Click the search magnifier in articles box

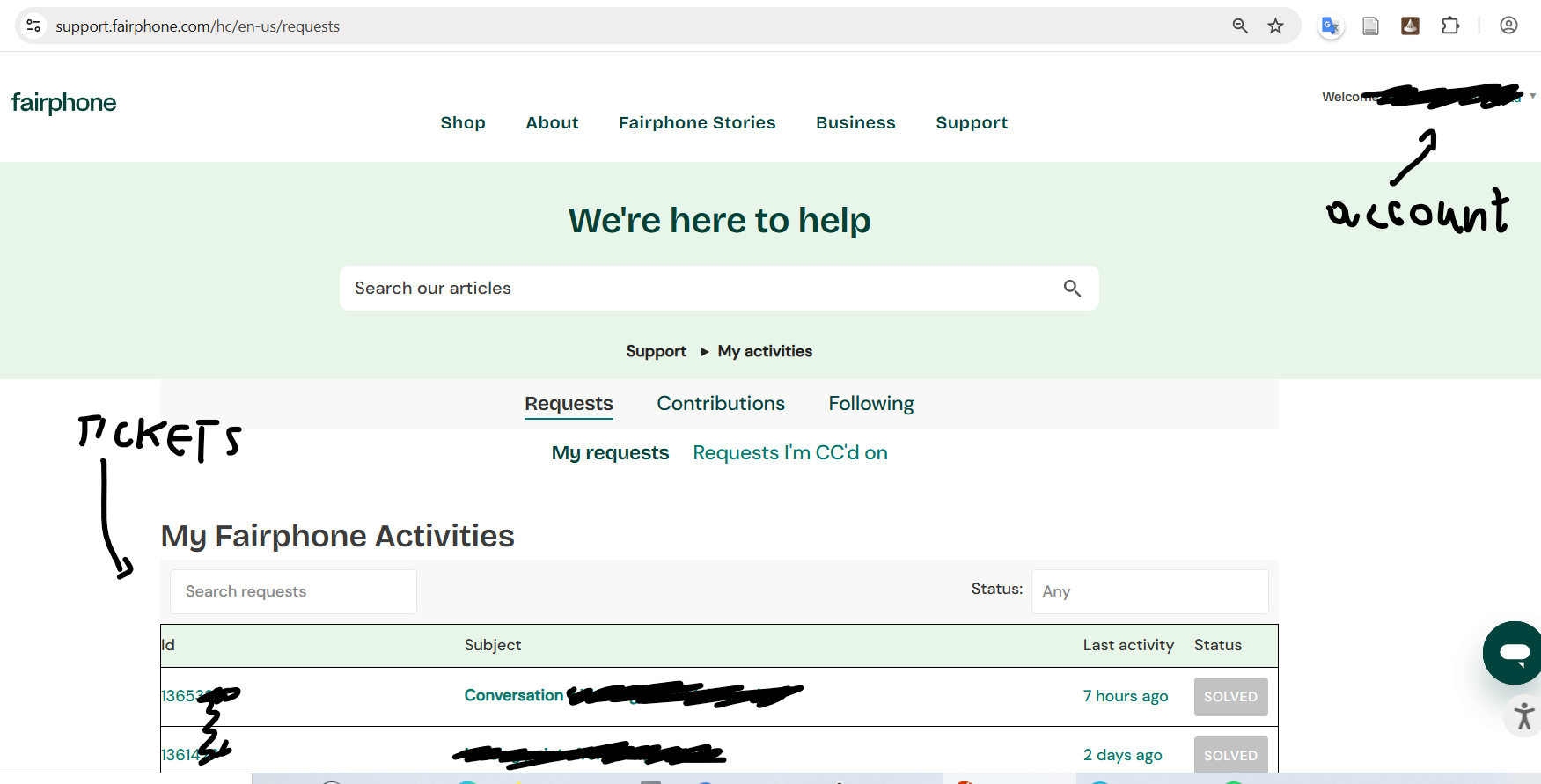point(1071,289)
